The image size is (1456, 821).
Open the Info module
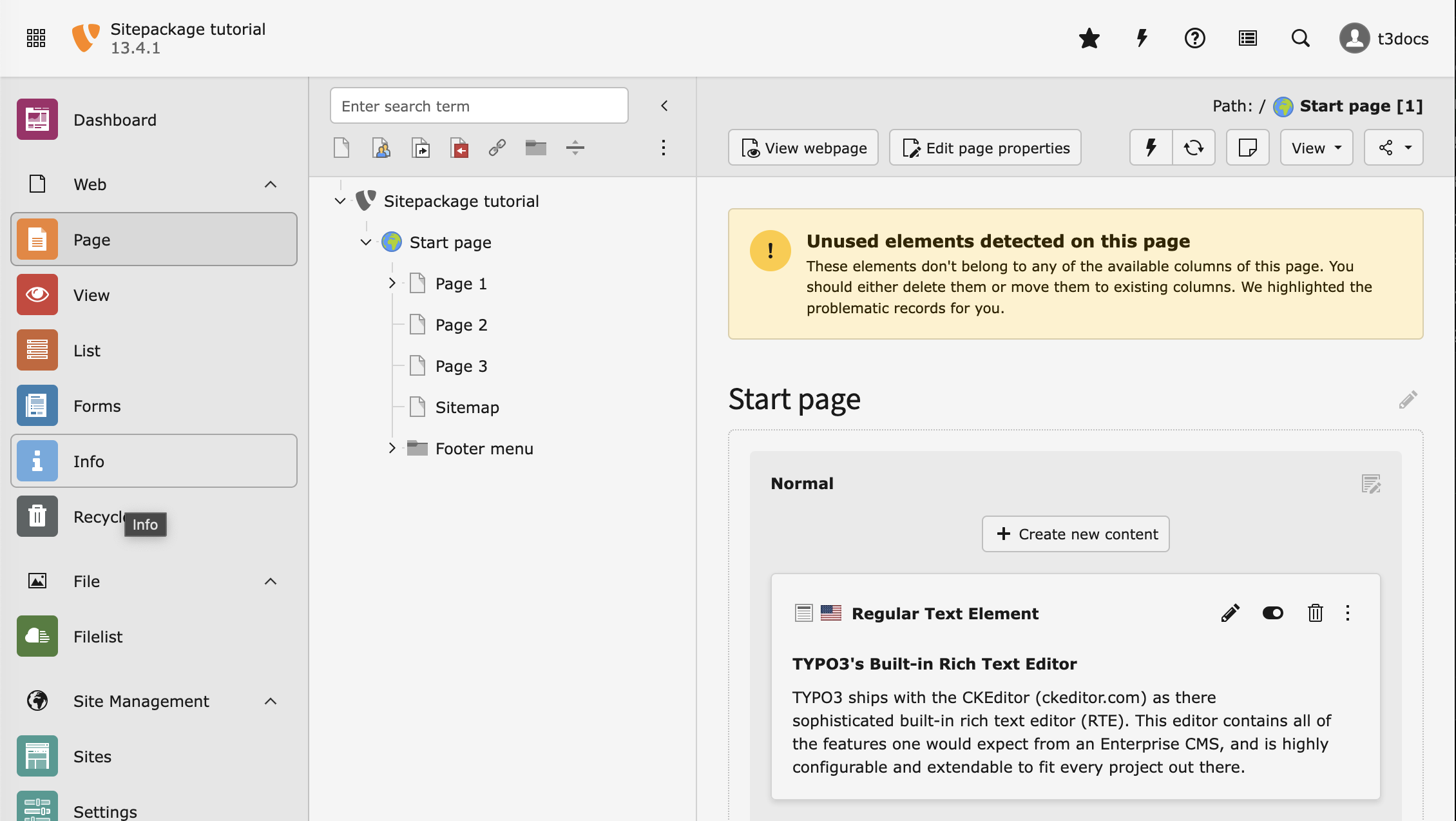click(x=154, y=461)
